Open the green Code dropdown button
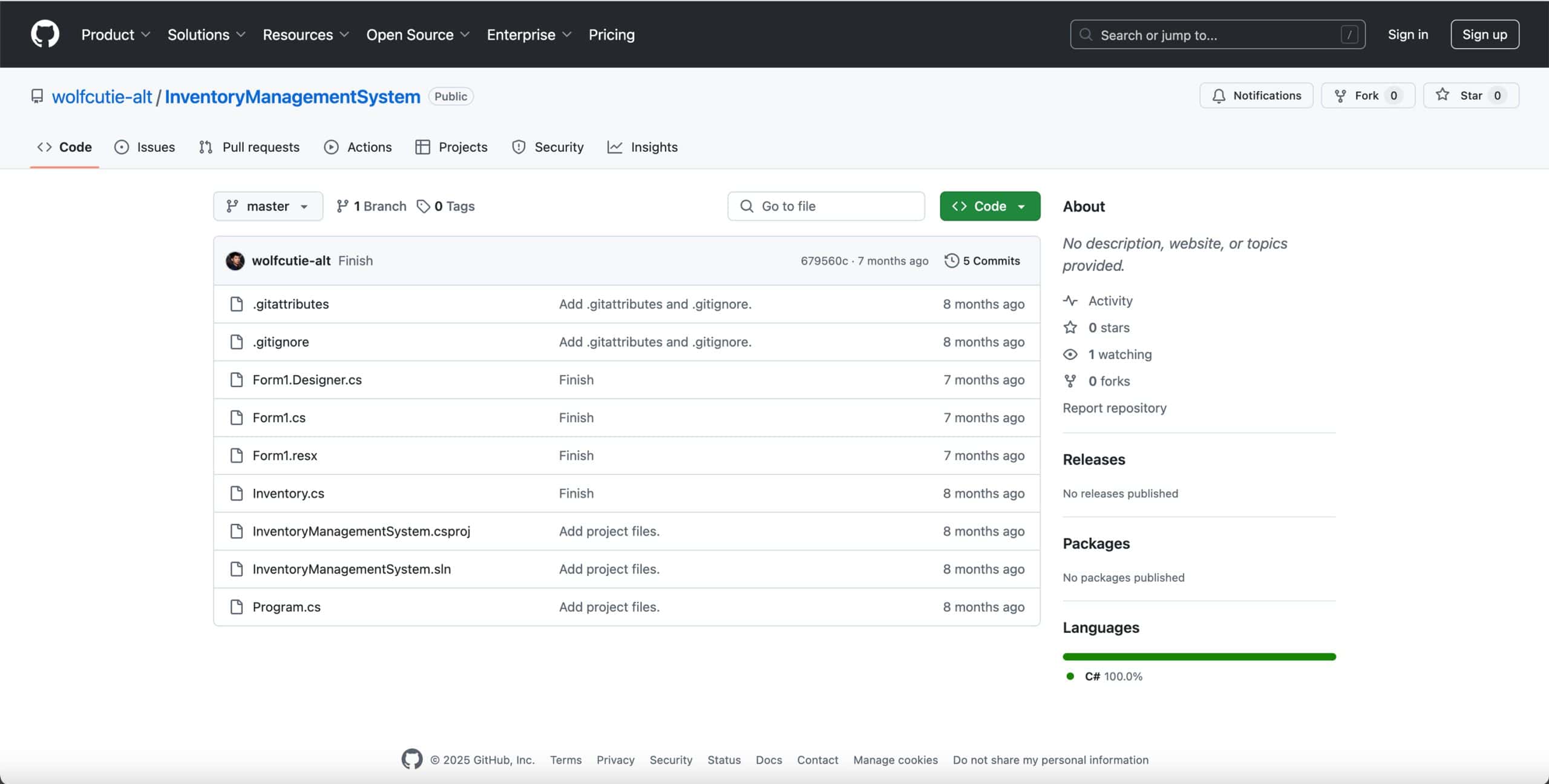 [990, 206]
